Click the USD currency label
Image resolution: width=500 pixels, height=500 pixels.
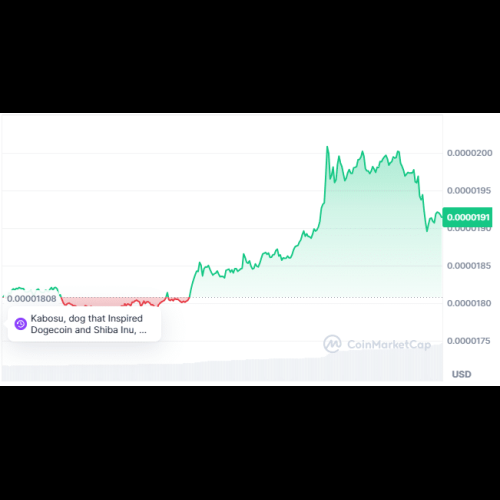pos(461,374)
